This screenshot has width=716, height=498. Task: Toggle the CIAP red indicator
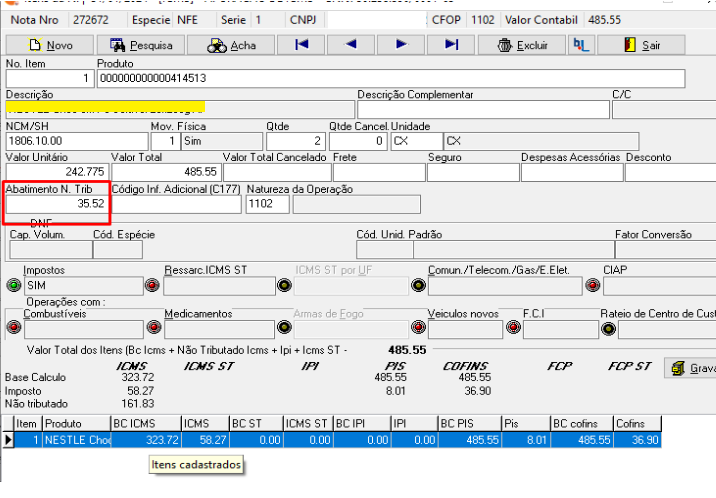click(593, 285)
